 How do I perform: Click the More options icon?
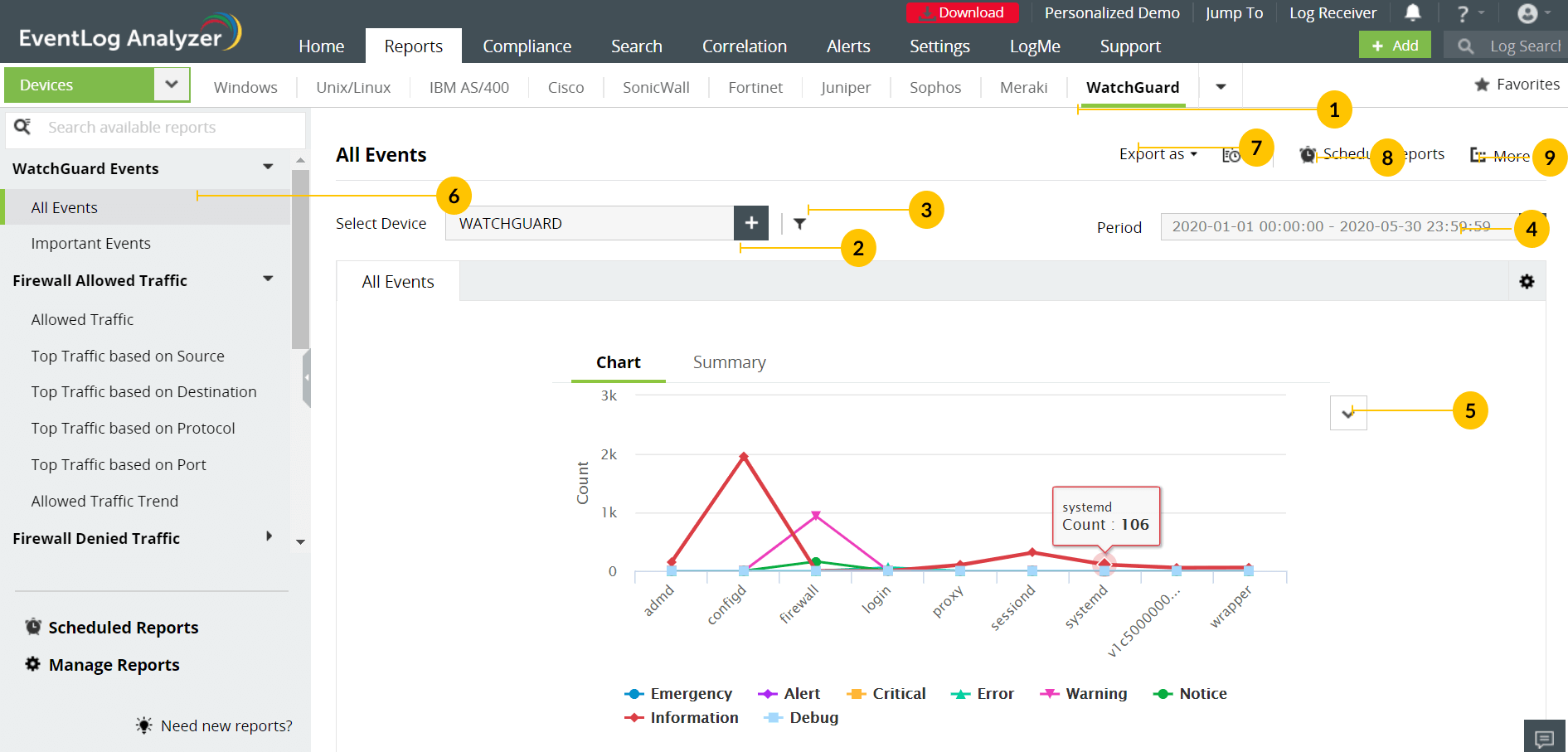click(x=1478, y=155)
